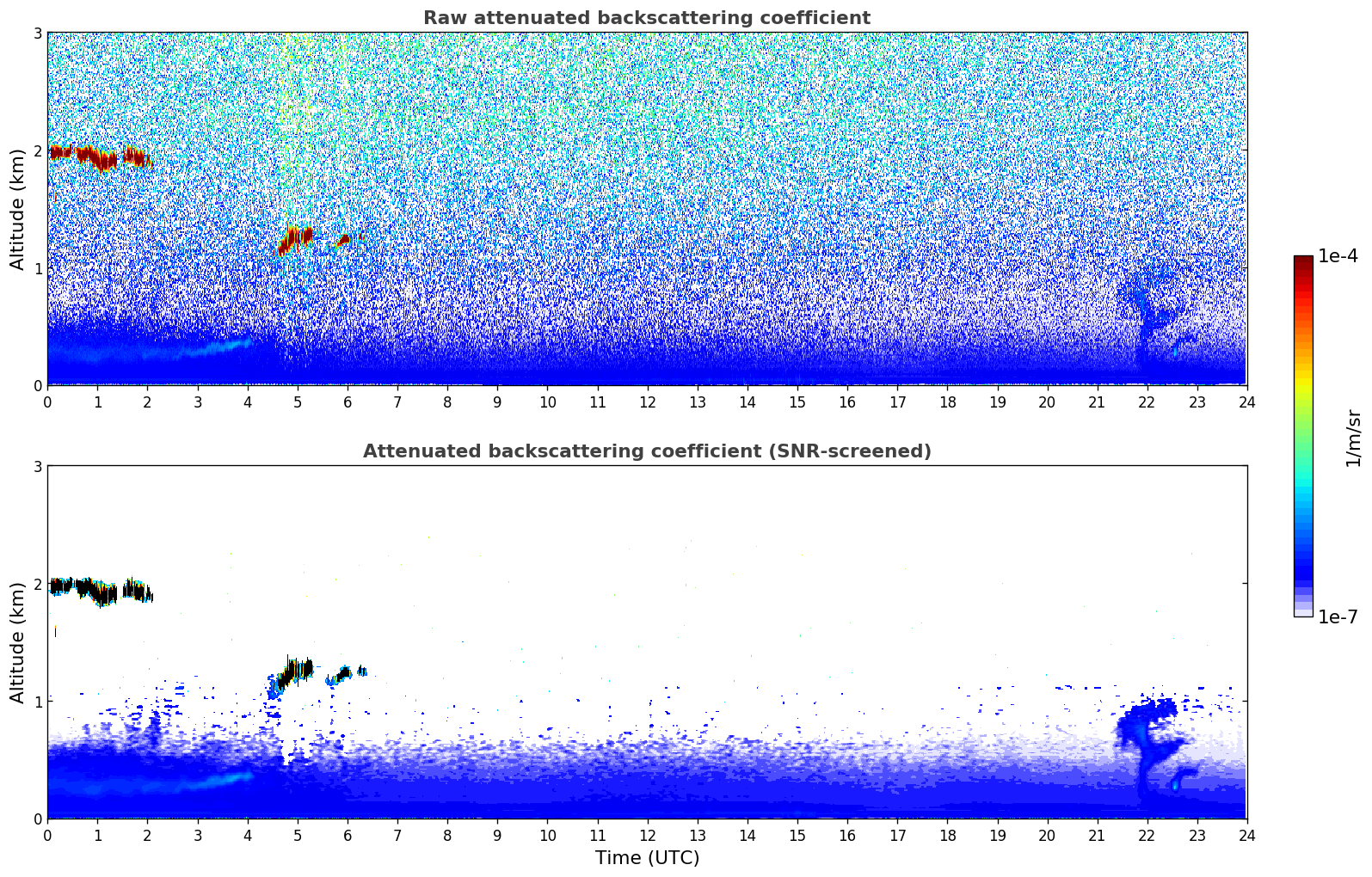Click the colorbar lower limit '1e-7'
This screenshot has height=877, width=1372.
coord(1338,617)
